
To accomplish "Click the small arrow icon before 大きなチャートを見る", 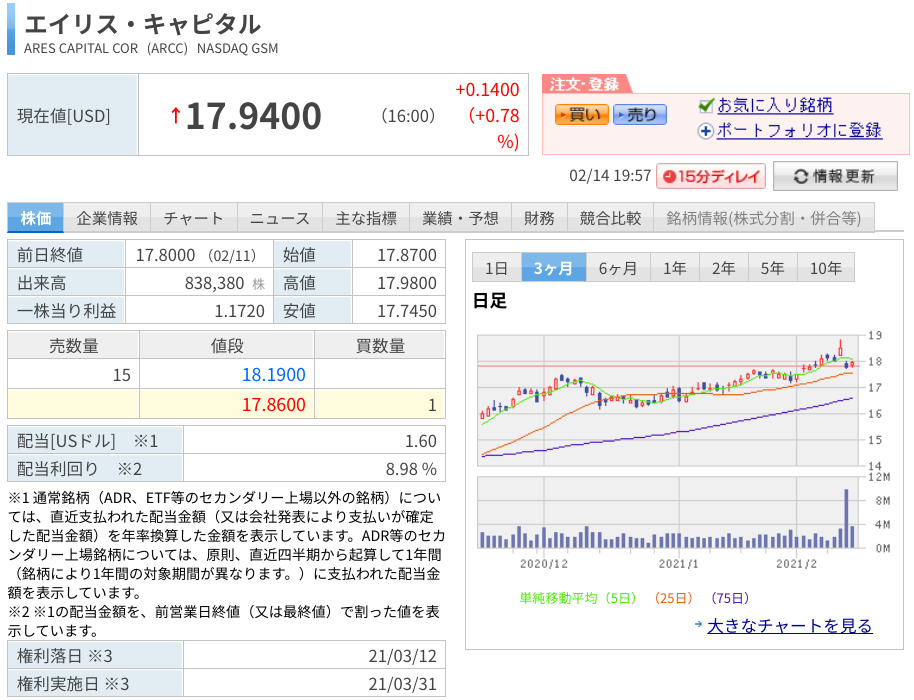I will coord(698,624).
